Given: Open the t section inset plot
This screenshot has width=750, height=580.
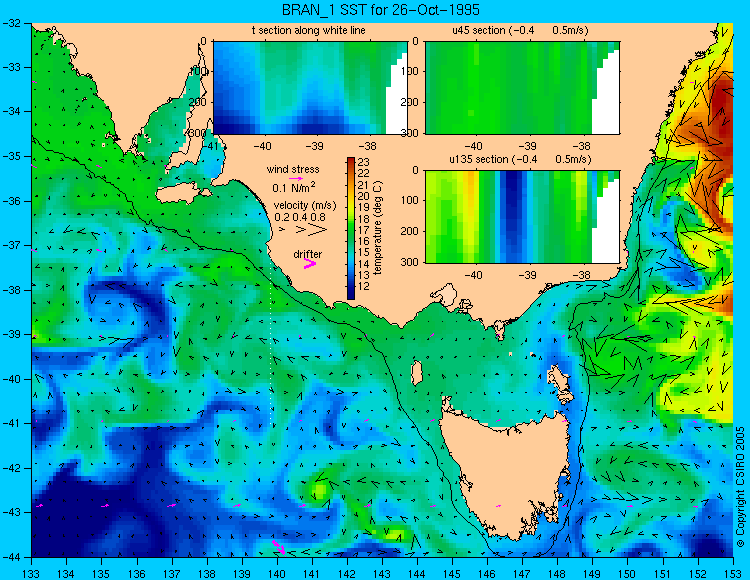Looking at the screenshot, I should 310,88.
